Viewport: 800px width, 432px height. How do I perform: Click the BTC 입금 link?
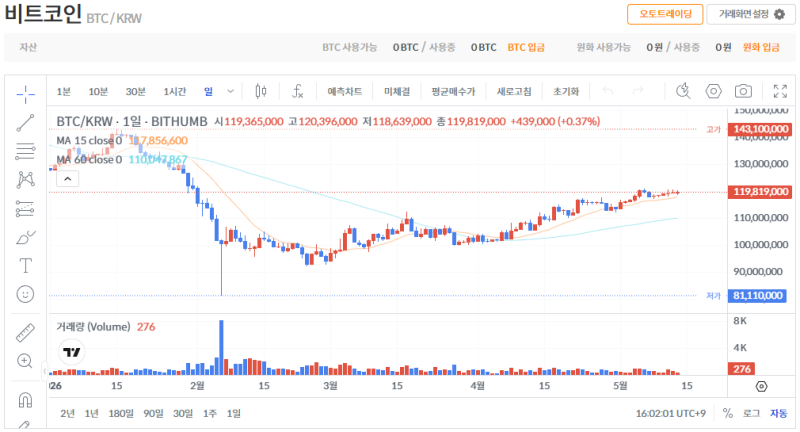coord(526,47)
